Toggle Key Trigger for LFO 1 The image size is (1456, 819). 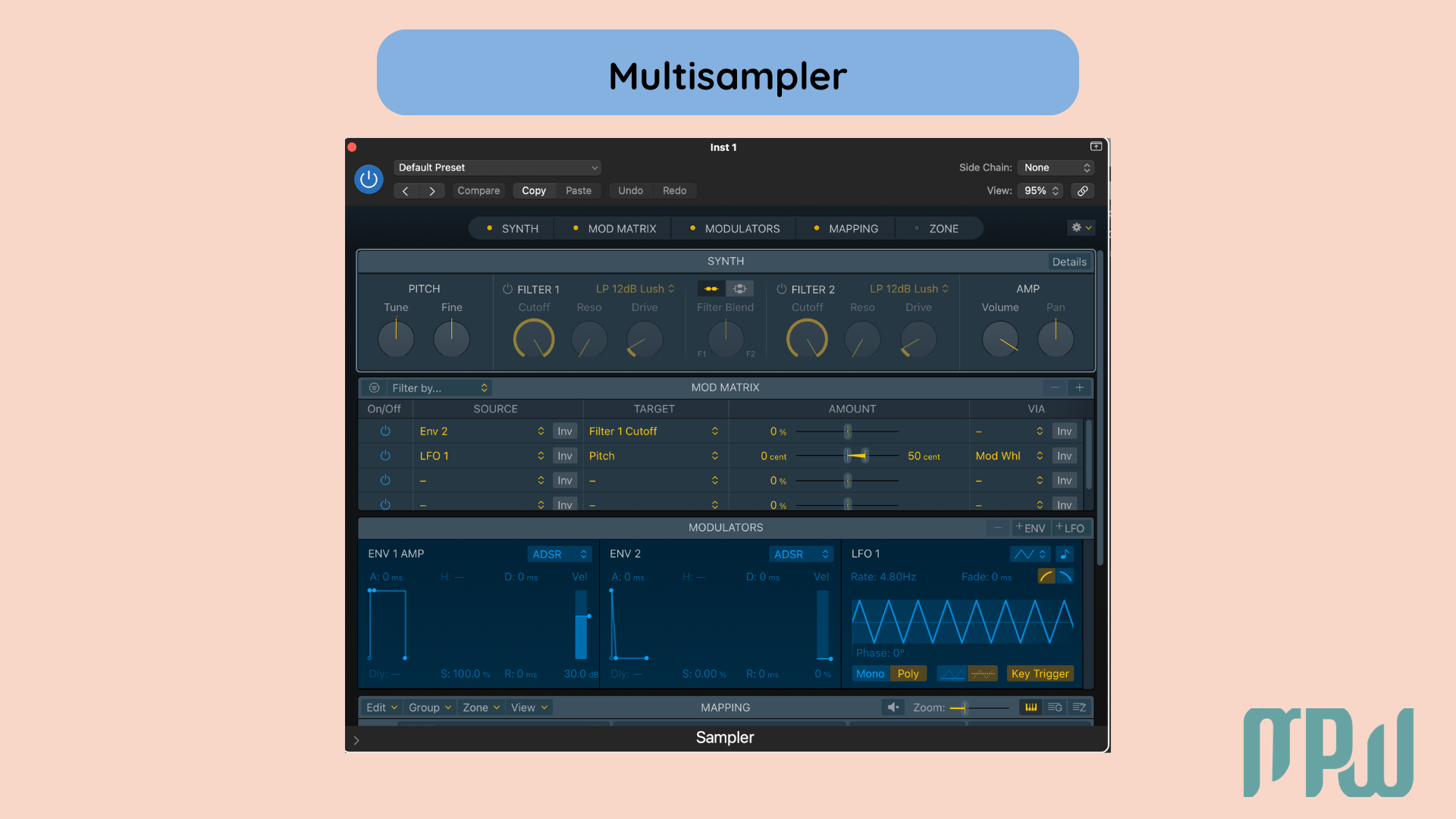1040,673
